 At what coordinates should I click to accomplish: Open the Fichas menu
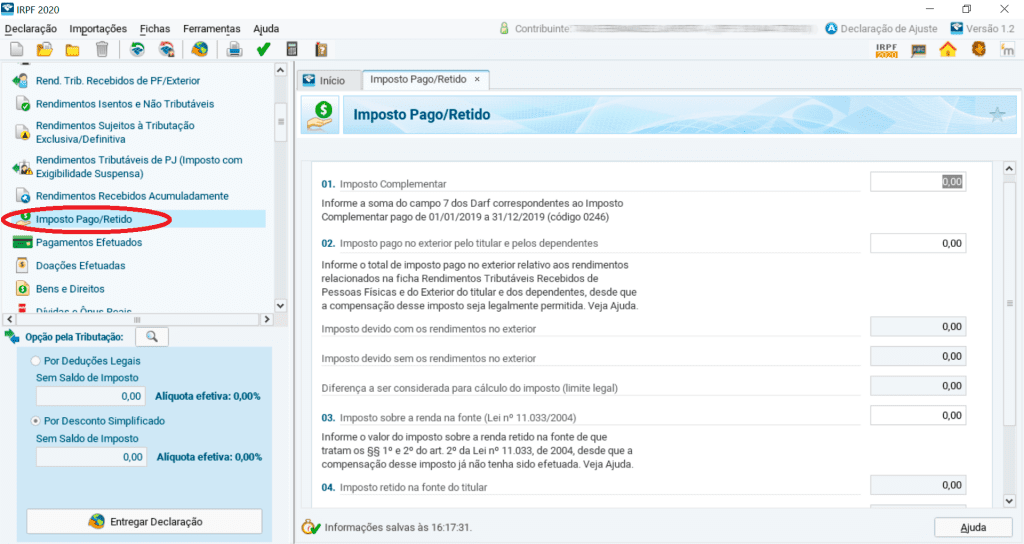[155, 29]
